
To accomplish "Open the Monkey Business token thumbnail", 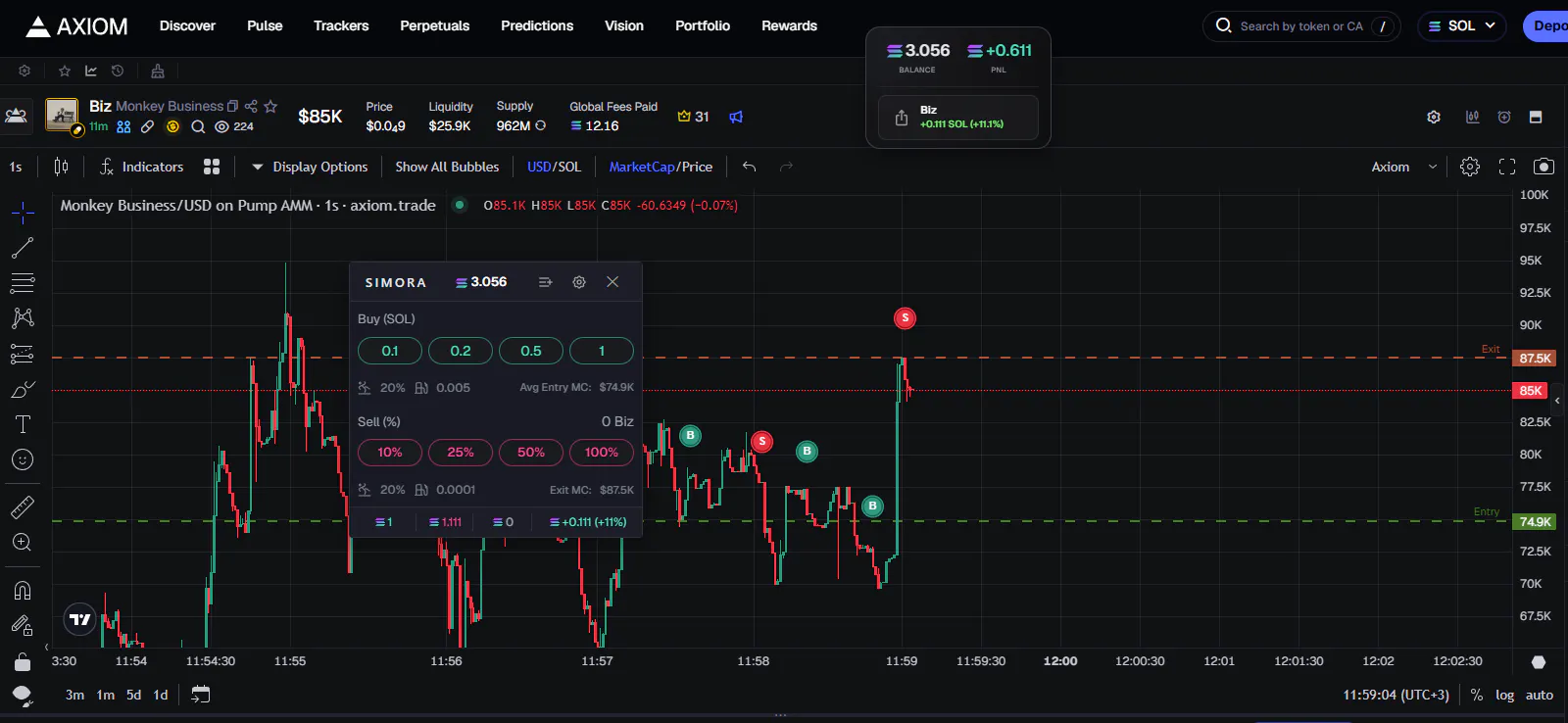I will 62,115.
